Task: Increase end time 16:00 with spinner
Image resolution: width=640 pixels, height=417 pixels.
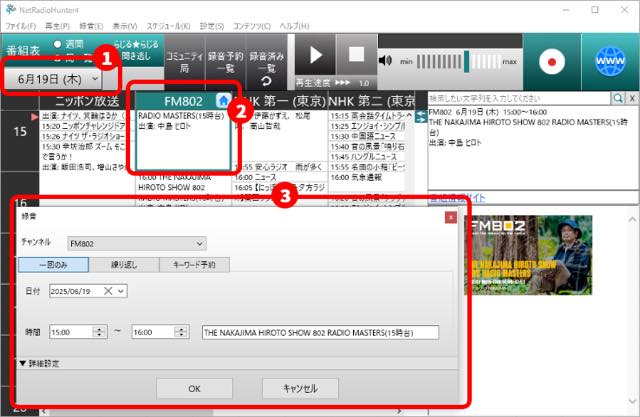Action: 181,329
